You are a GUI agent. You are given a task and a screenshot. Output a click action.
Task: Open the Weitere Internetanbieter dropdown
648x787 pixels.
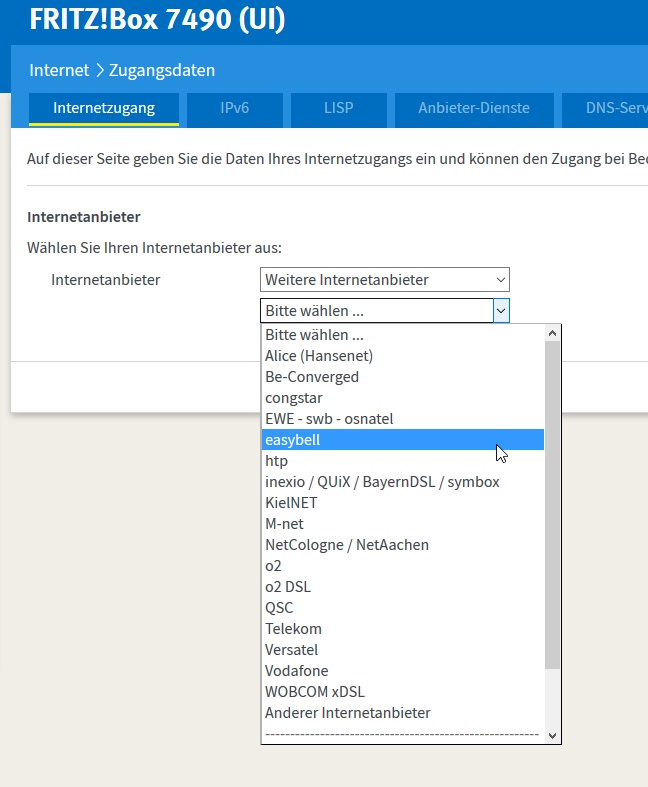[384, 280]
